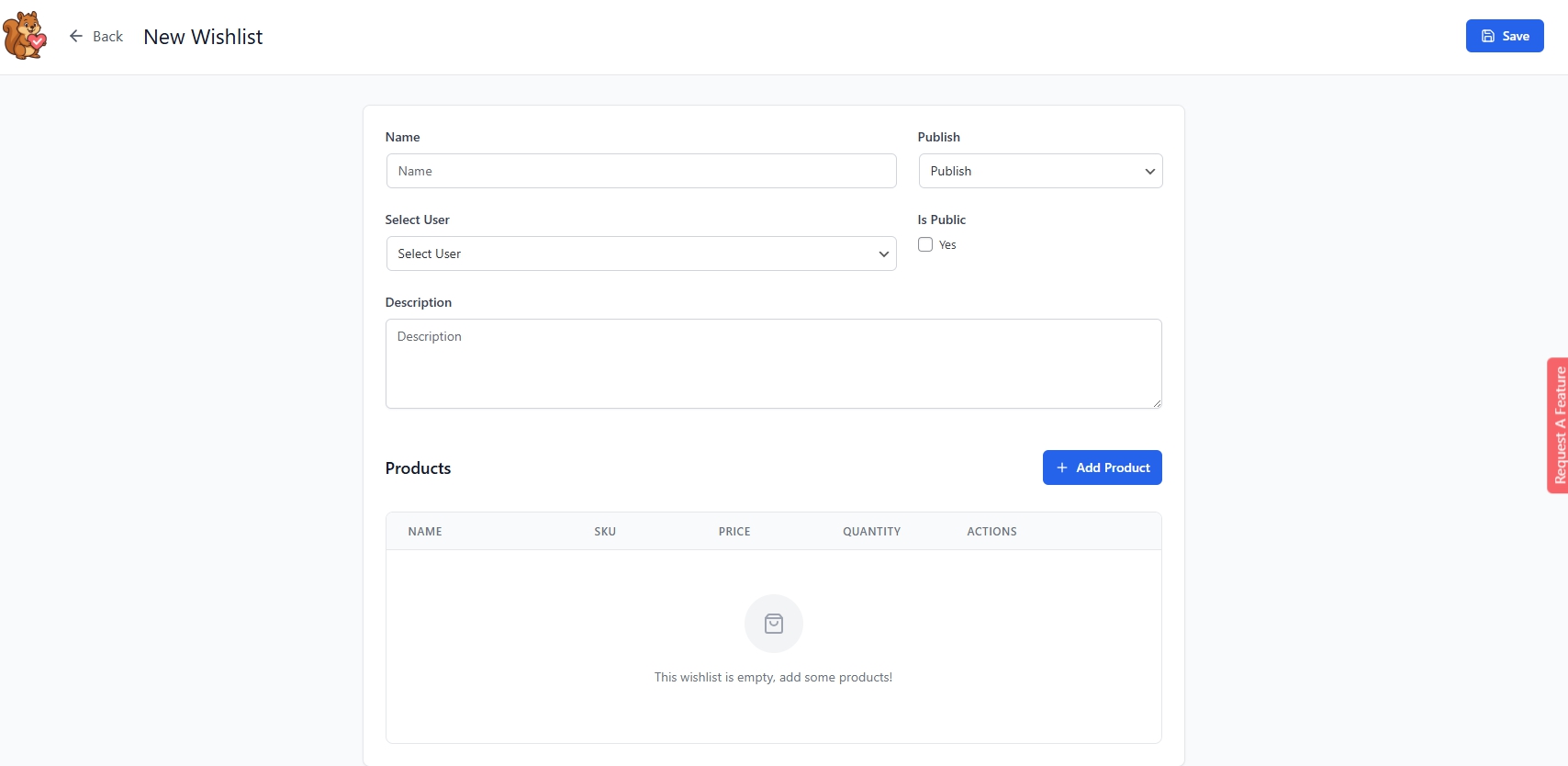Save the new wishlist
The image size is (1568, 766).
click(x=1504, y=36)
